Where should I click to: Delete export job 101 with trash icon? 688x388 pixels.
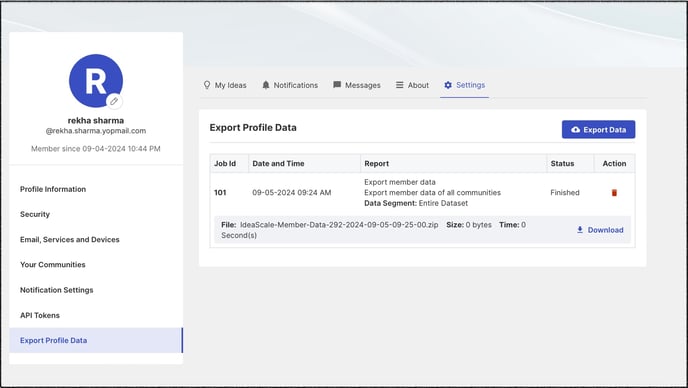(x=614, y=193)
